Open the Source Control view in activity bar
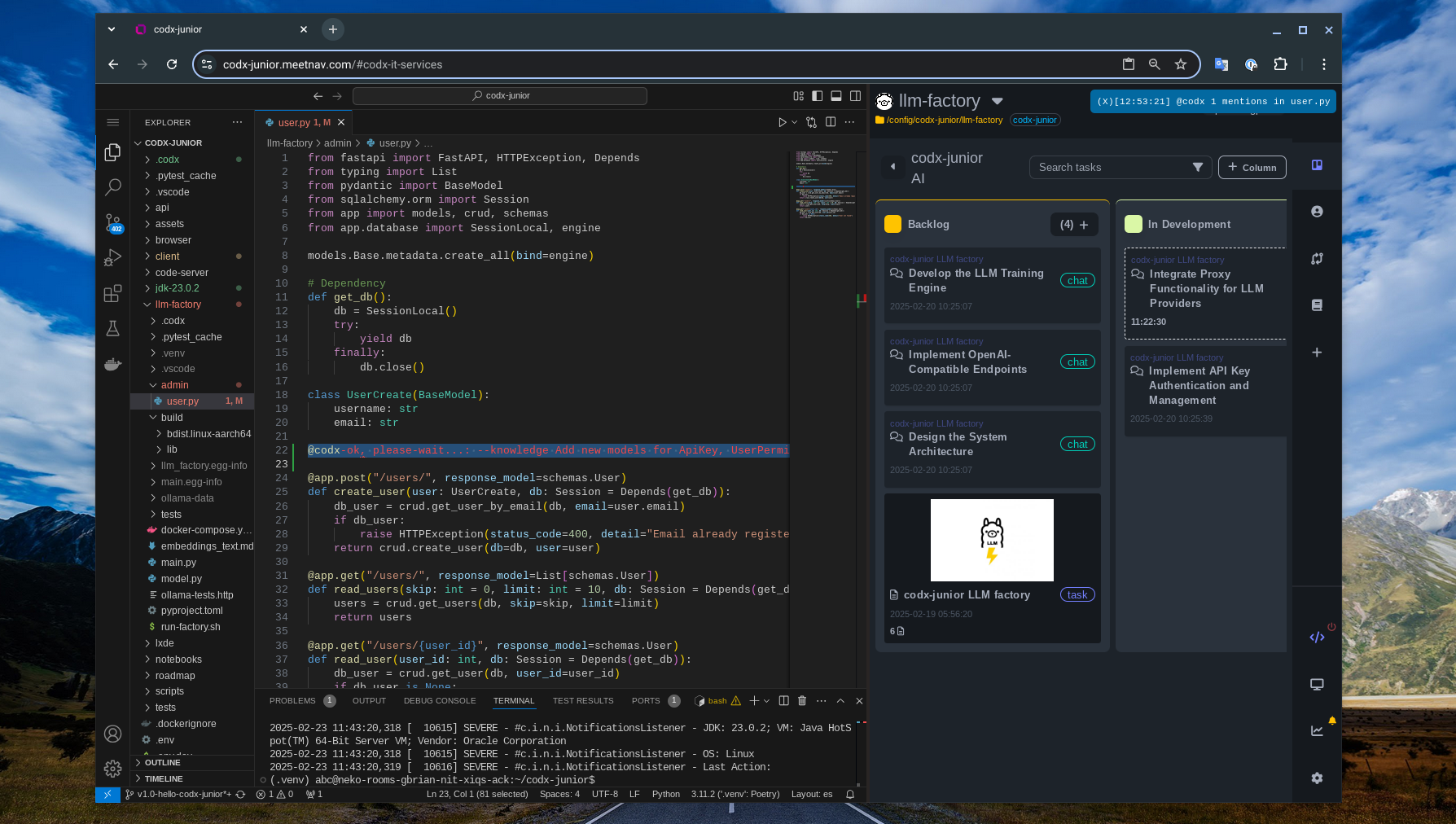The image size is (1456, 824). (x=113, y=221)
